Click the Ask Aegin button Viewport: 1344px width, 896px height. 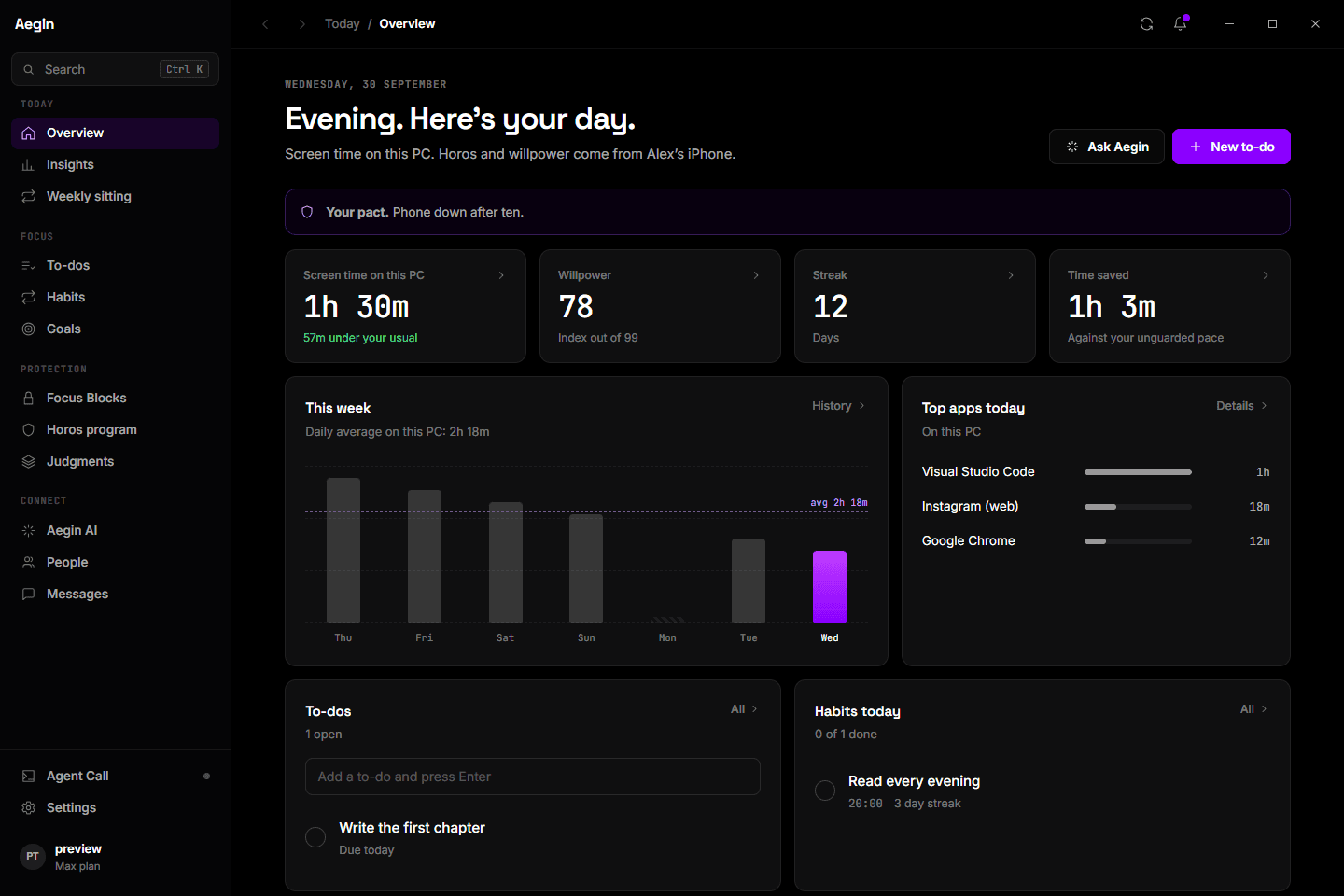pos(1107,147)
